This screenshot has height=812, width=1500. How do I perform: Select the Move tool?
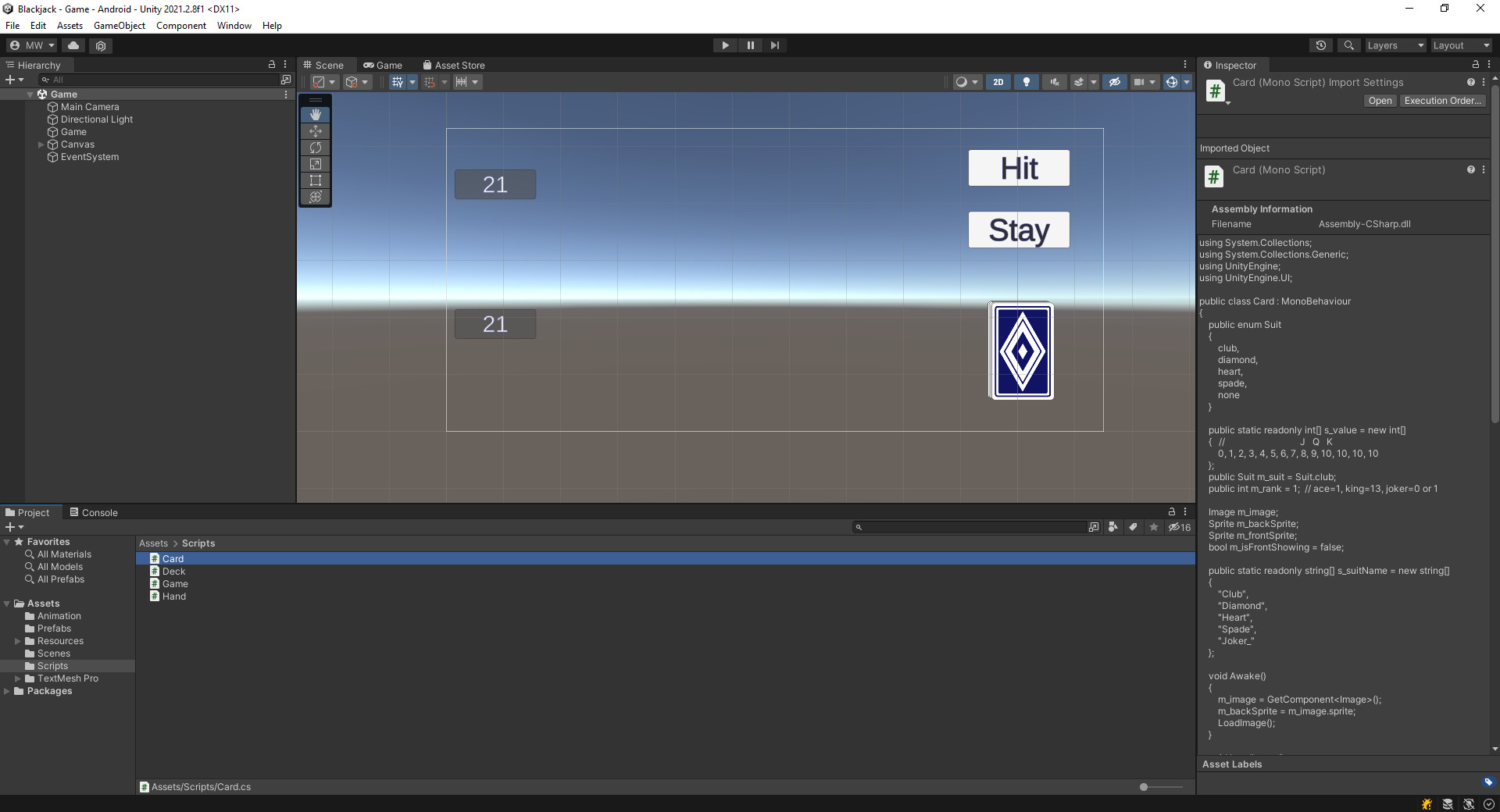315,131
